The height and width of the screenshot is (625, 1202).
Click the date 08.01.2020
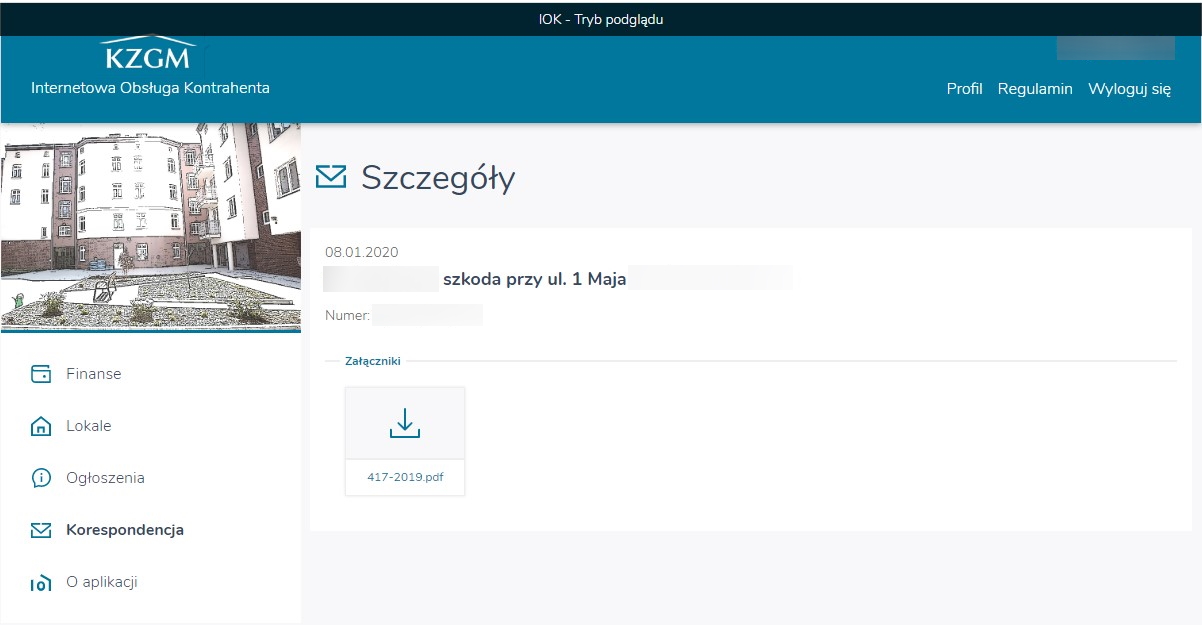tap(361, 252)
